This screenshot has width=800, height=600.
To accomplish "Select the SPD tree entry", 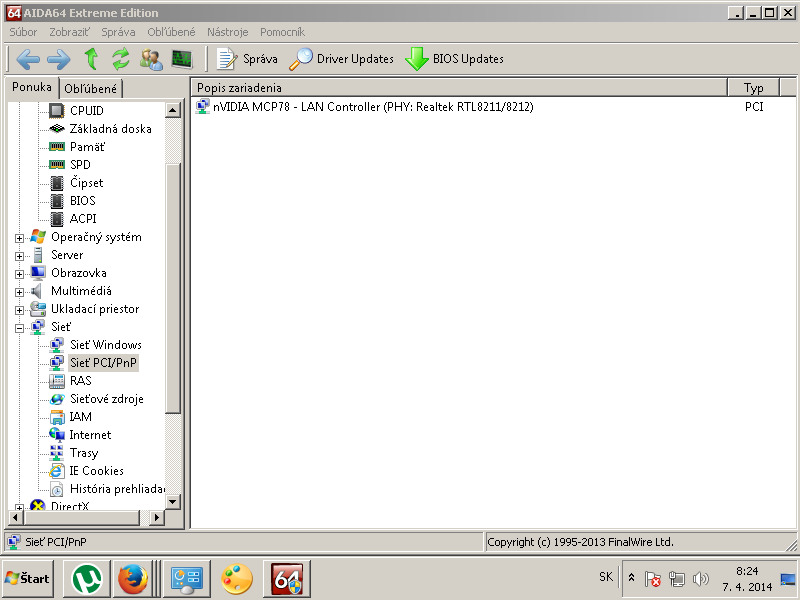I will tap(80, 165).
